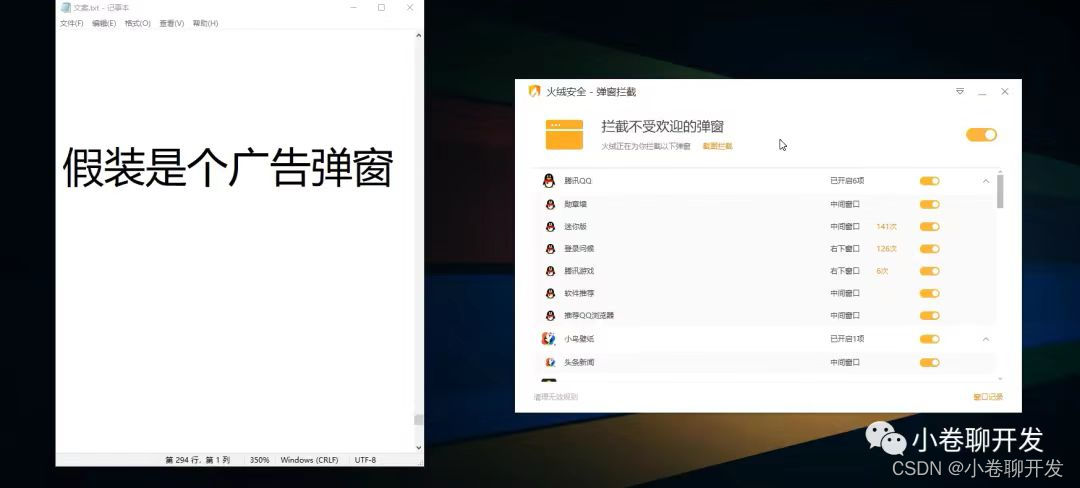Click the 小鸟壁纸 app icon

(x=548, y=339)
